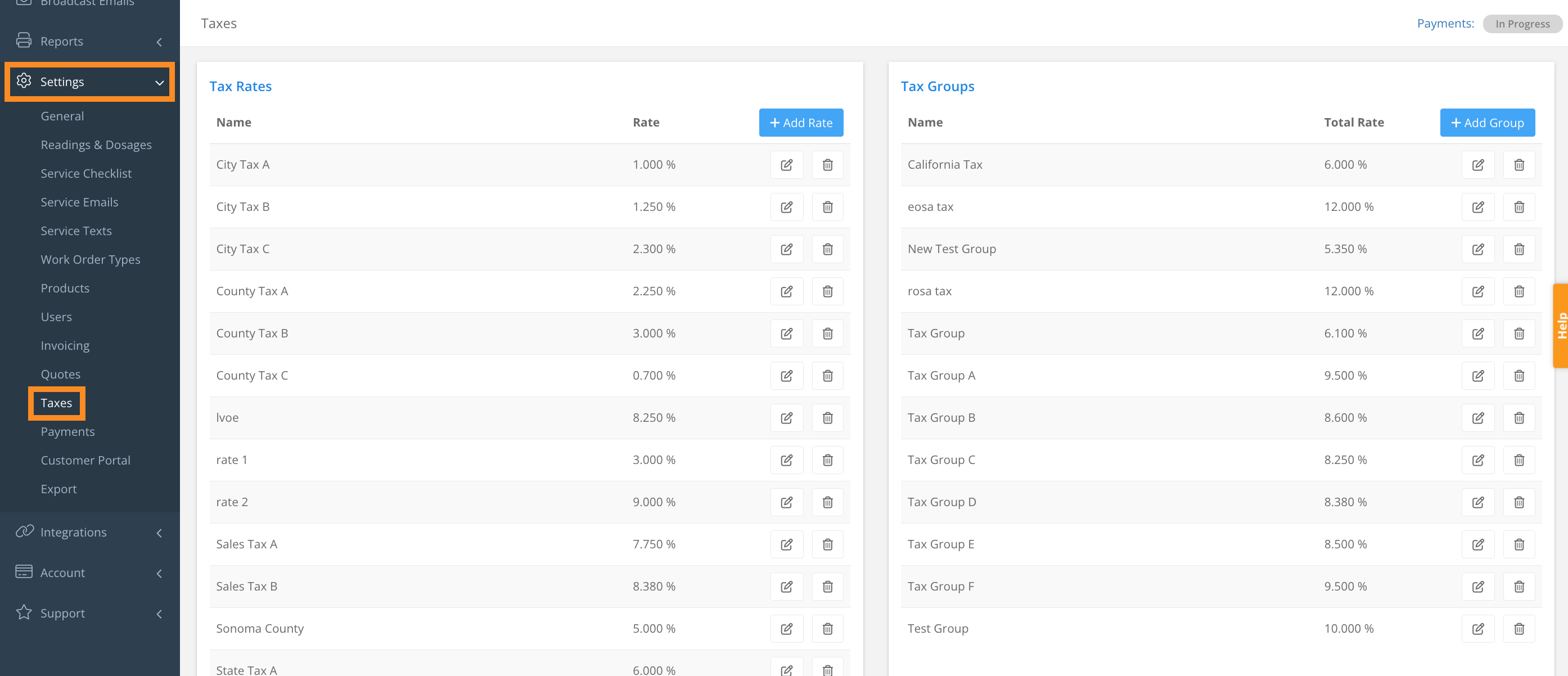Edit the County Tax A rate

[786, 291]
